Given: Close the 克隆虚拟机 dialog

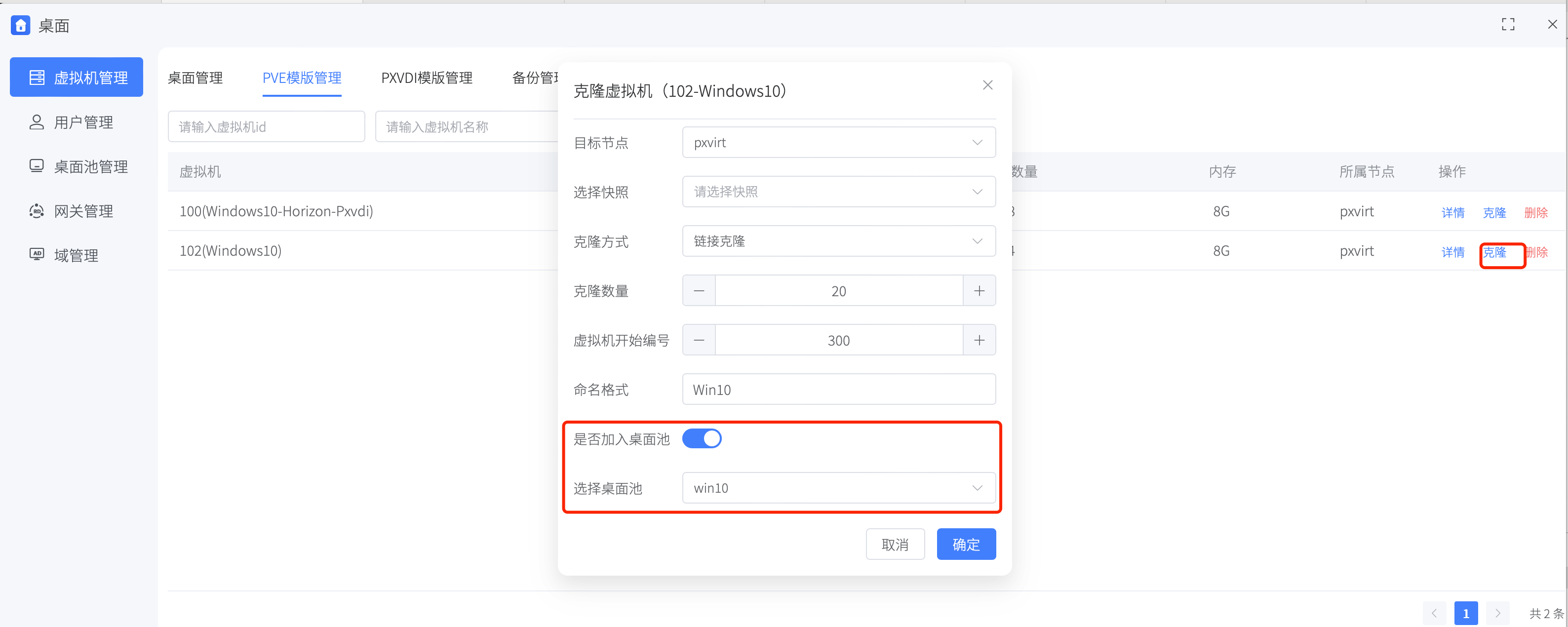Looking at the screenshot, I should pos(987,85).
